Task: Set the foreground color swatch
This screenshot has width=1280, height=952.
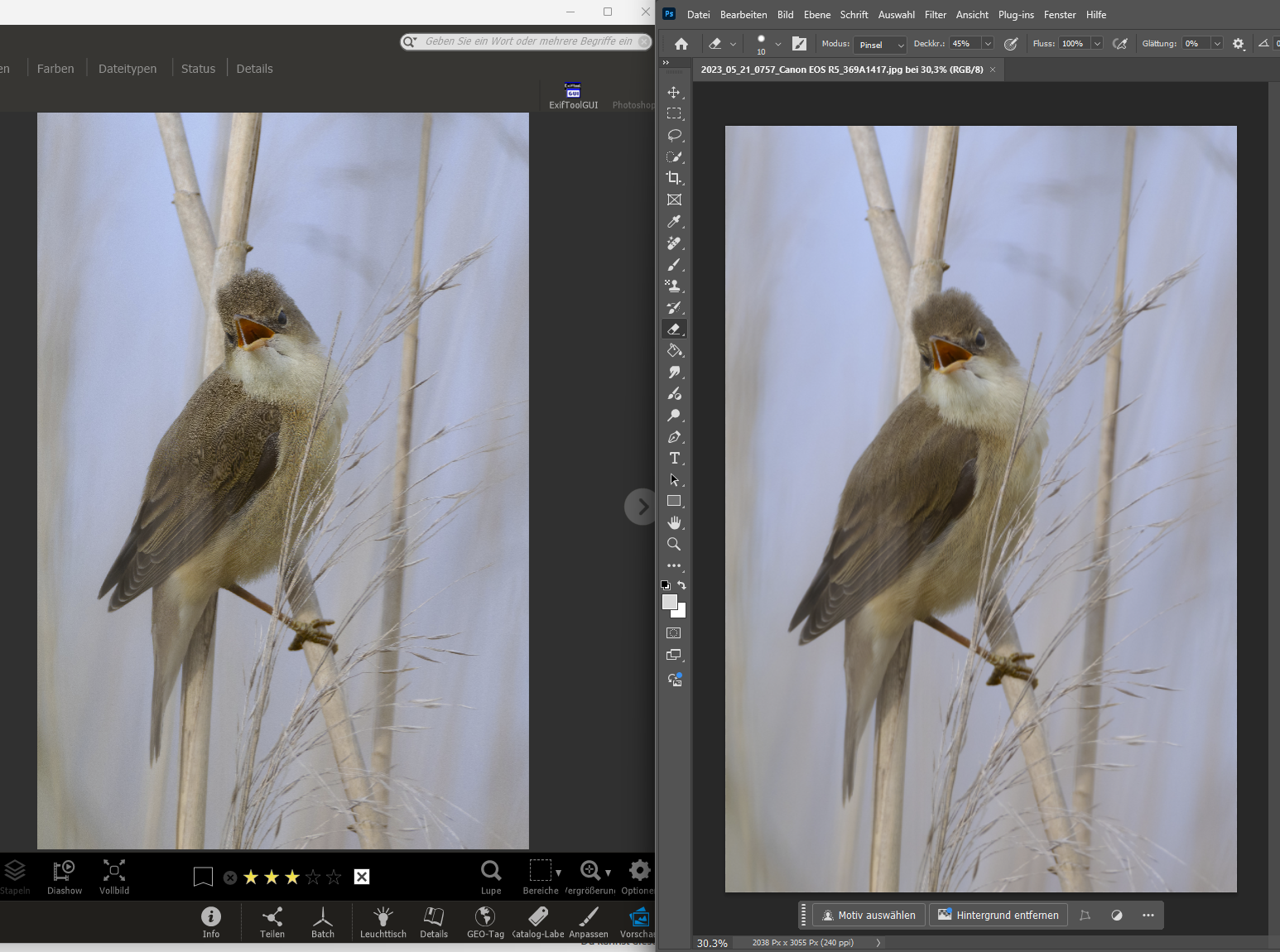Action: click(x=669, y=602)
